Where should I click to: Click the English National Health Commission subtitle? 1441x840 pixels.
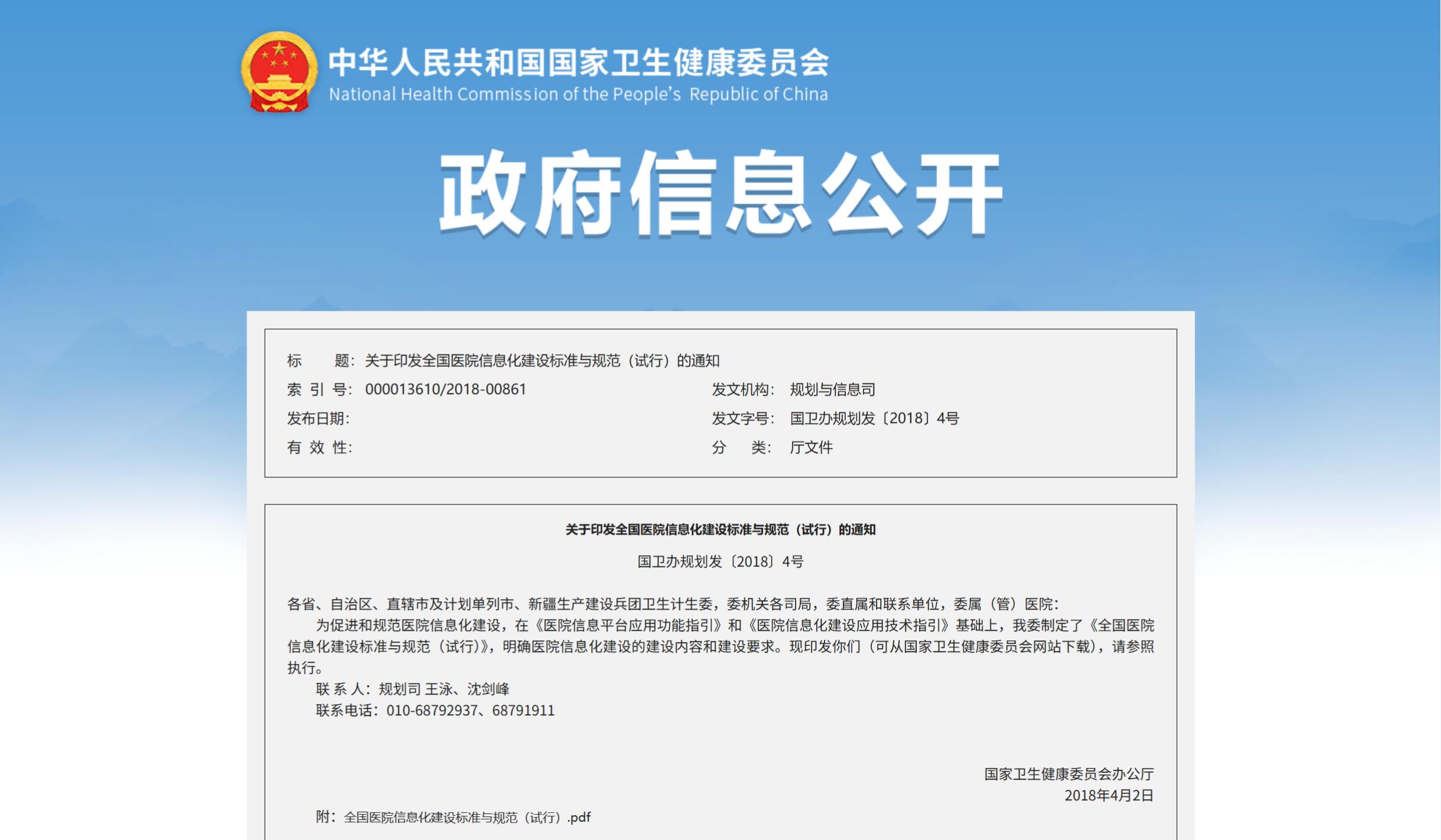click(x=578, y=95)
